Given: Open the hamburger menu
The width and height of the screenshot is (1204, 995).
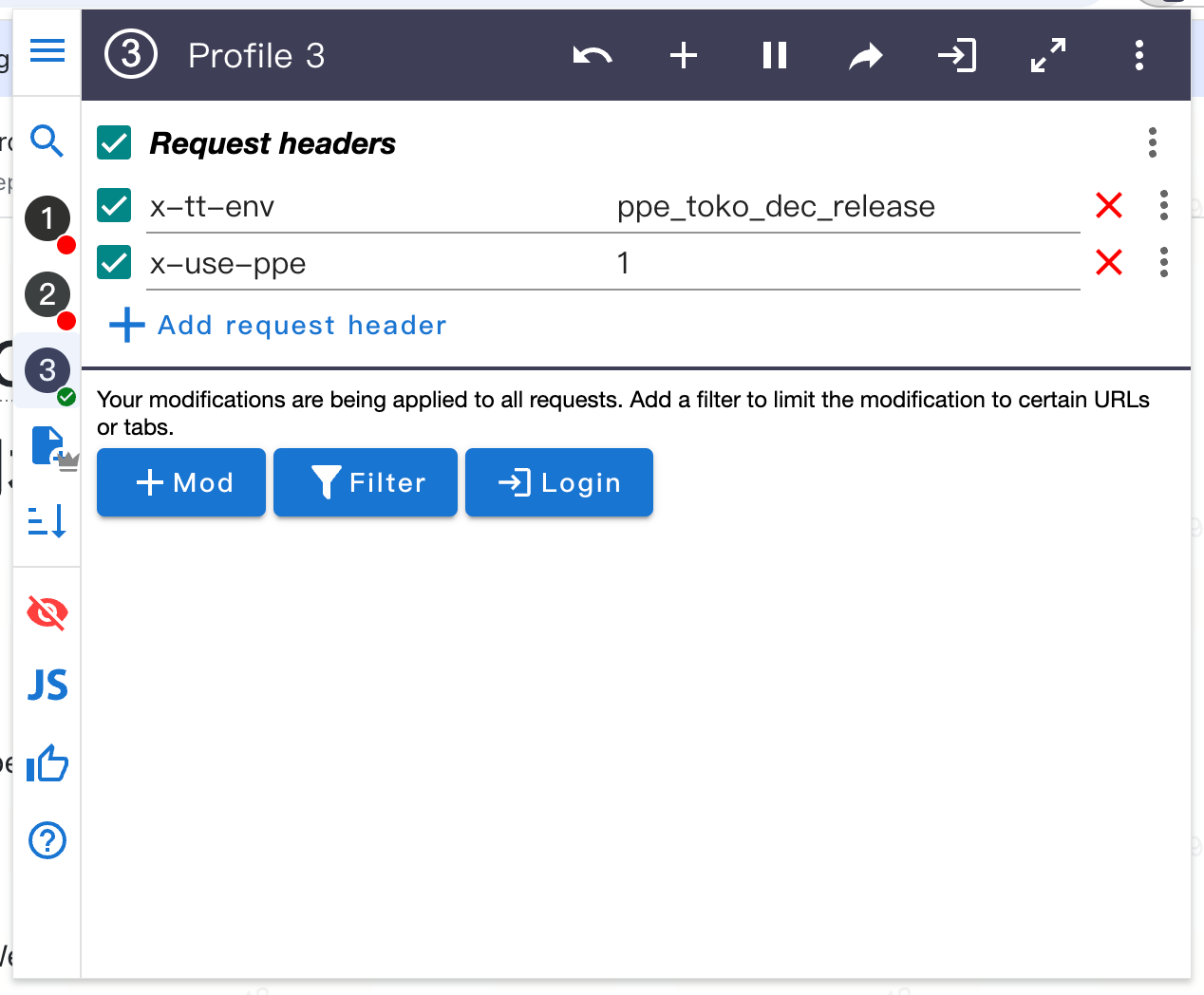Looking at the screenshot, I should click(47, 50).
